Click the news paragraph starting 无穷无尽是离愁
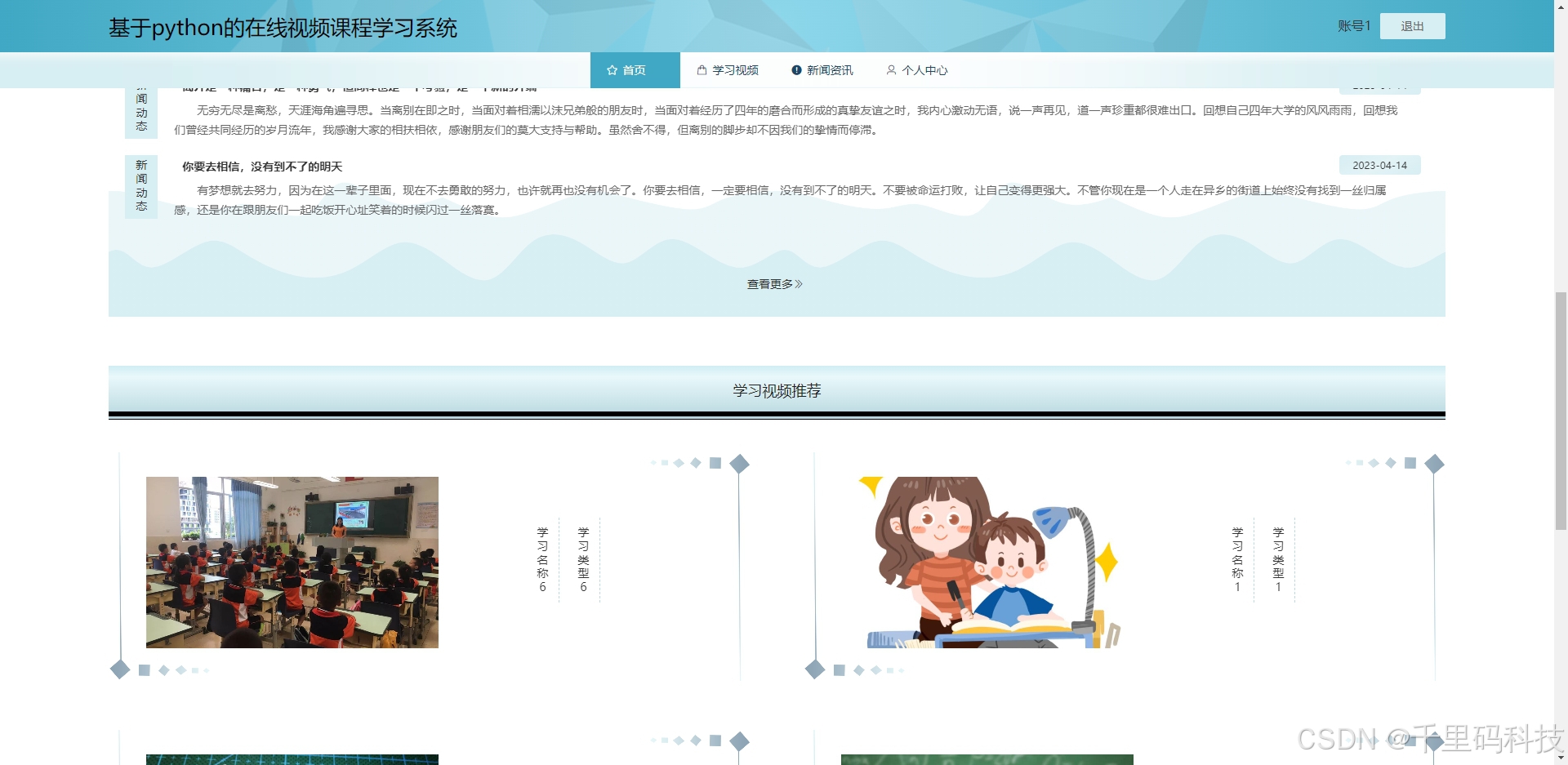 point(786,120)
